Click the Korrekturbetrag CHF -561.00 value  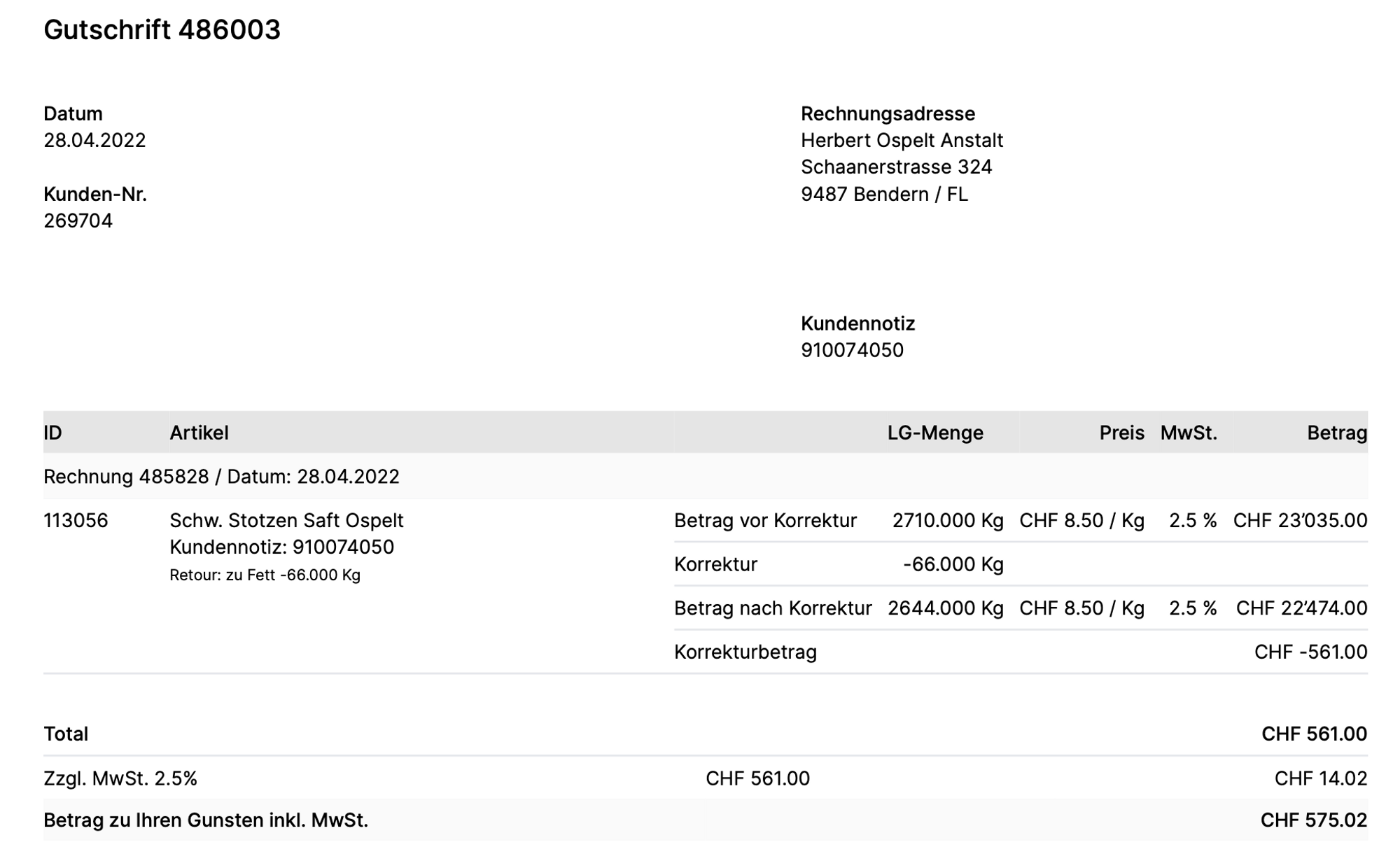(x=1310, y=652)
